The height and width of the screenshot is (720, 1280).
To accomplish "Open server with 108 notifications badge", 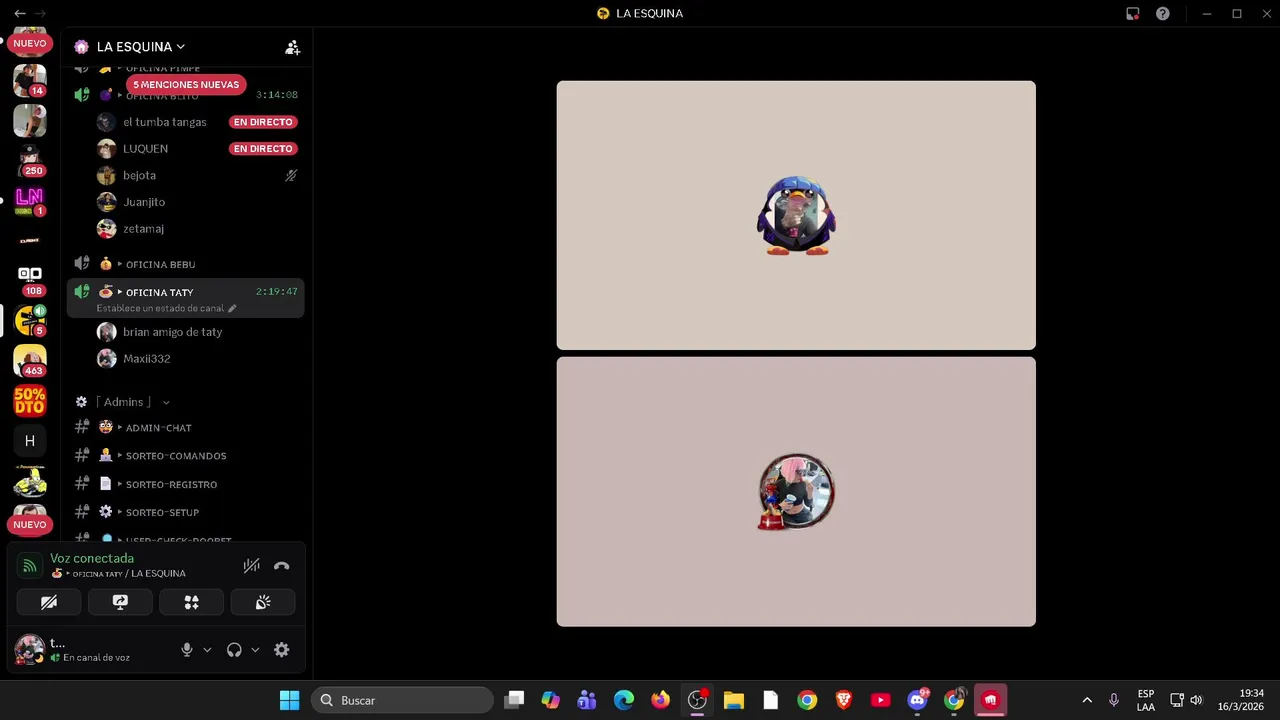I will [x=30, y=280].
